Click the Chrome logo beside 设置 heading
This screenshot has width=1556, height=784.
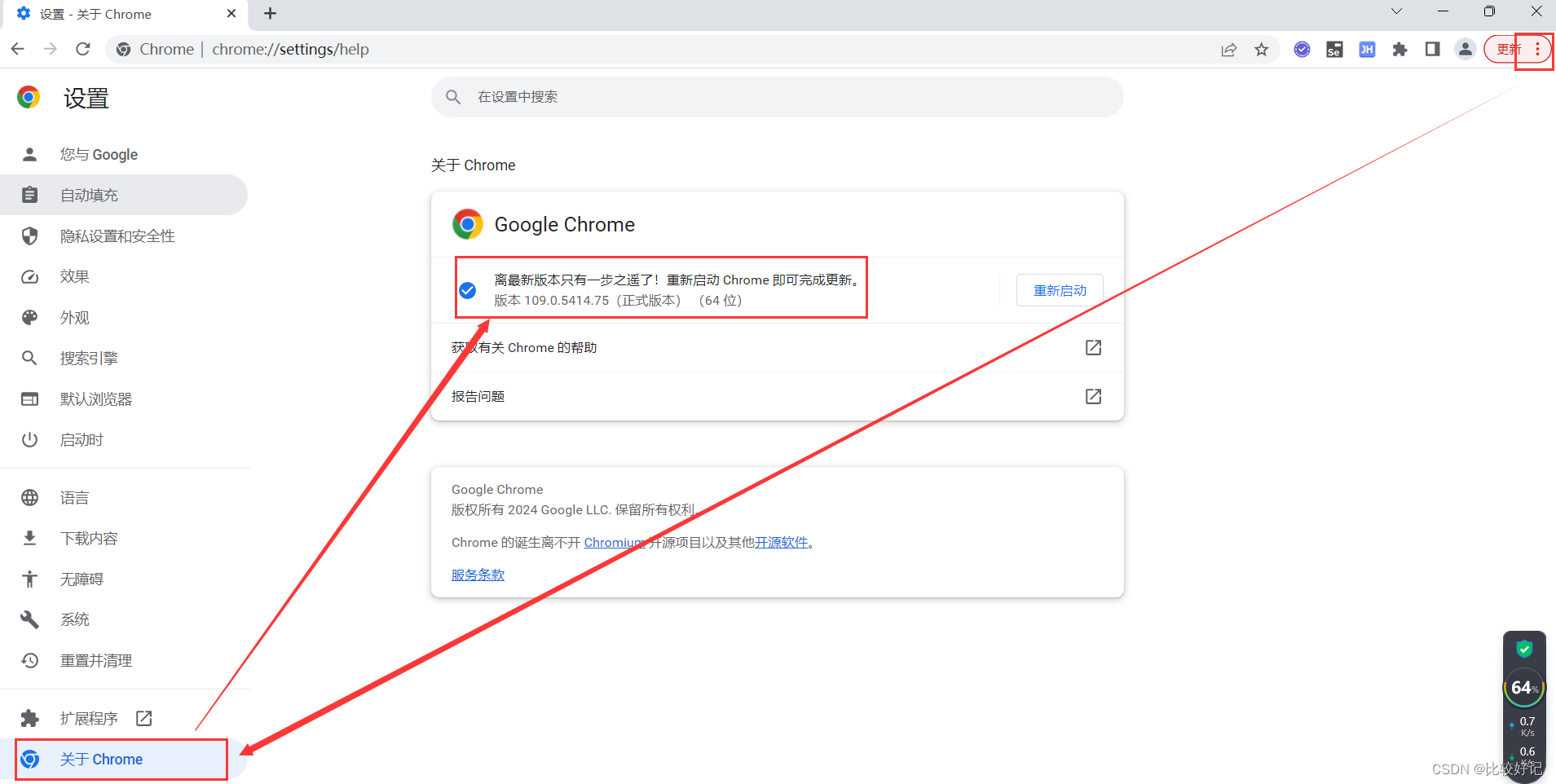click(x=29, y=98)
